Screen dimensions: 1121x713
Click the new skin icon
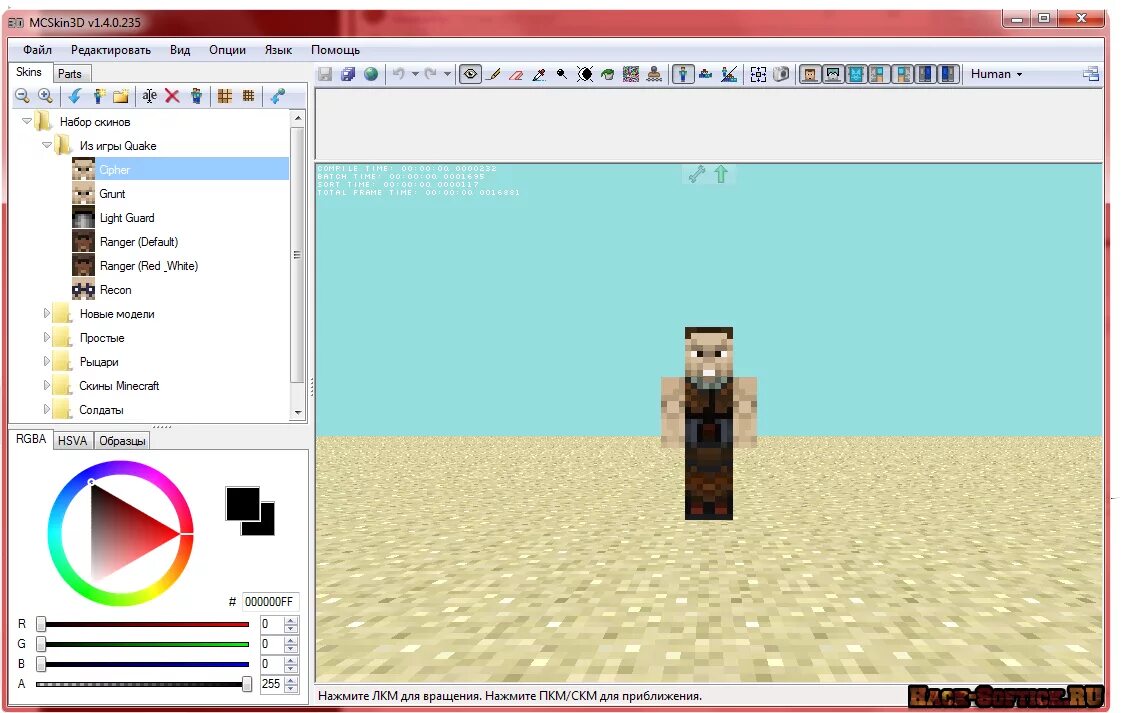[98, 96]
